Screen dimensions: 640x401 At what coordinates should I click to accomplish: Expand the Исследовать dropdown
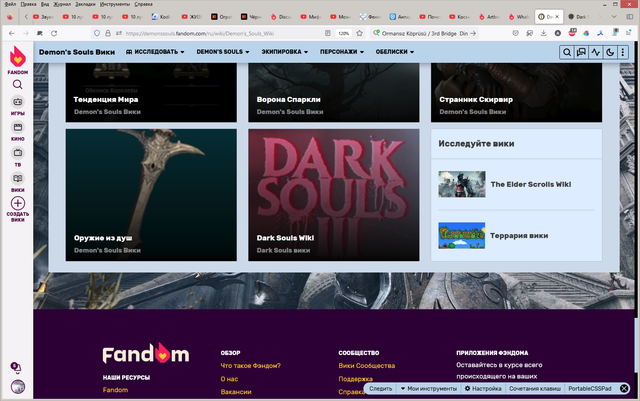coord(156,52)
